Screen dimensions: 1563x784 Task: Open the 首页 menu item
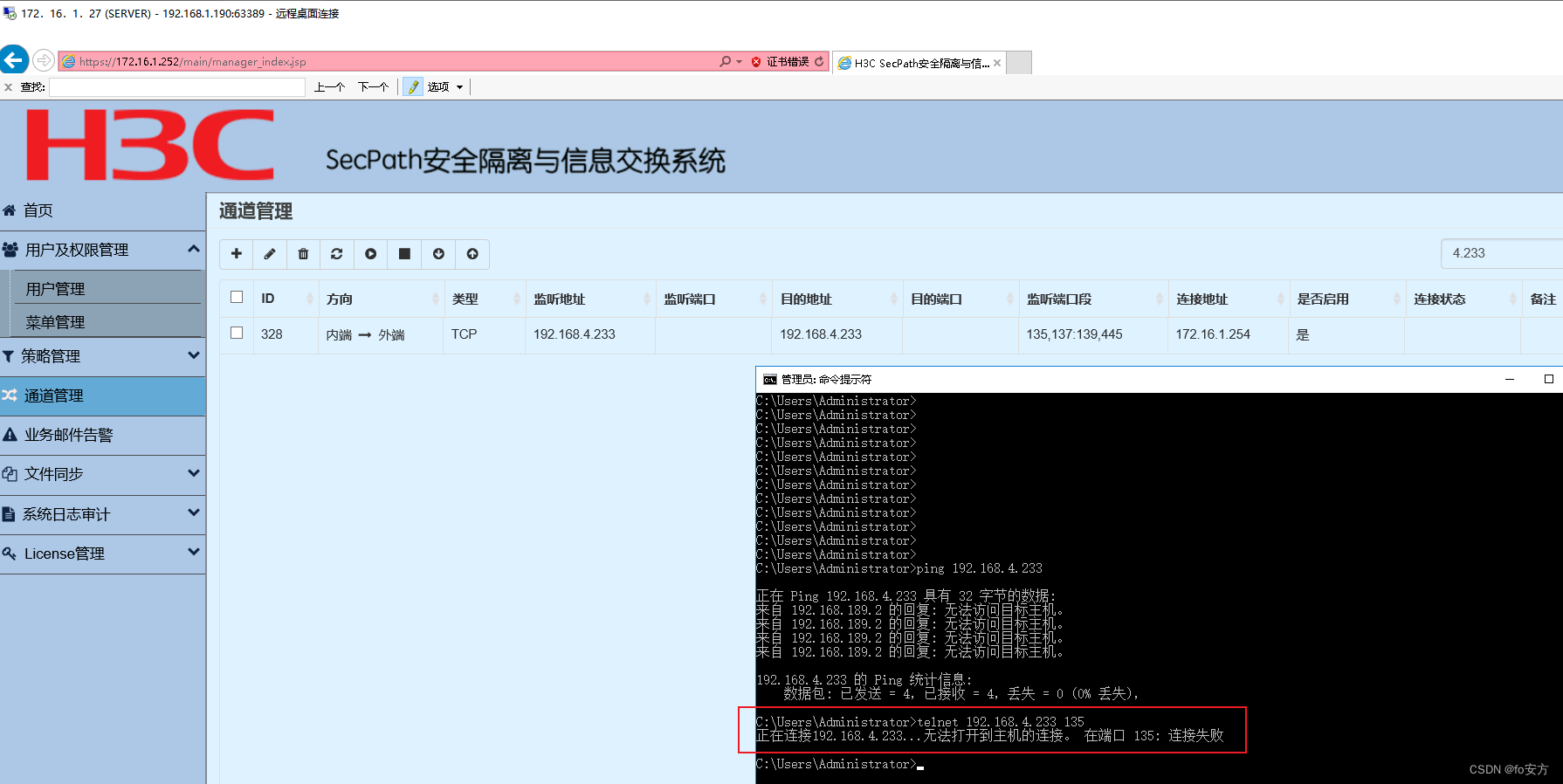[x=102, y=210]
